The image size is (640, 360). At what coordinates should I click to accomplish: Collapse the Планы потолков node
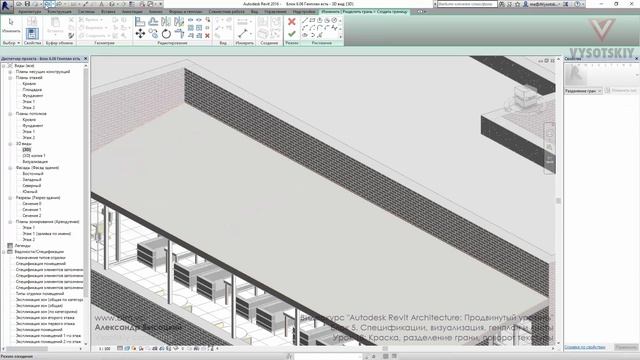(10, 114)
